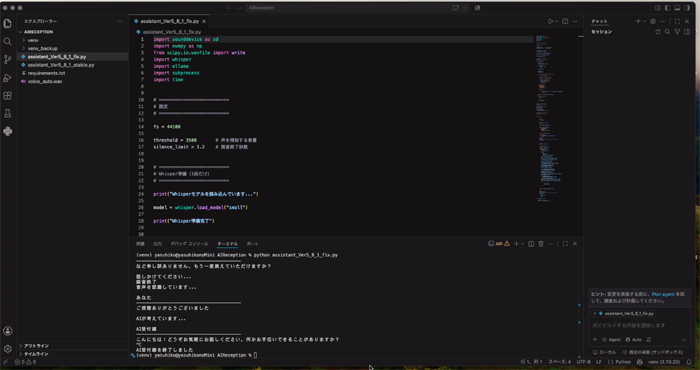Click ローカル target below chat input
The height and width of the screenshot is (370, 700).
pyautogui.click(x=604, y=352)
